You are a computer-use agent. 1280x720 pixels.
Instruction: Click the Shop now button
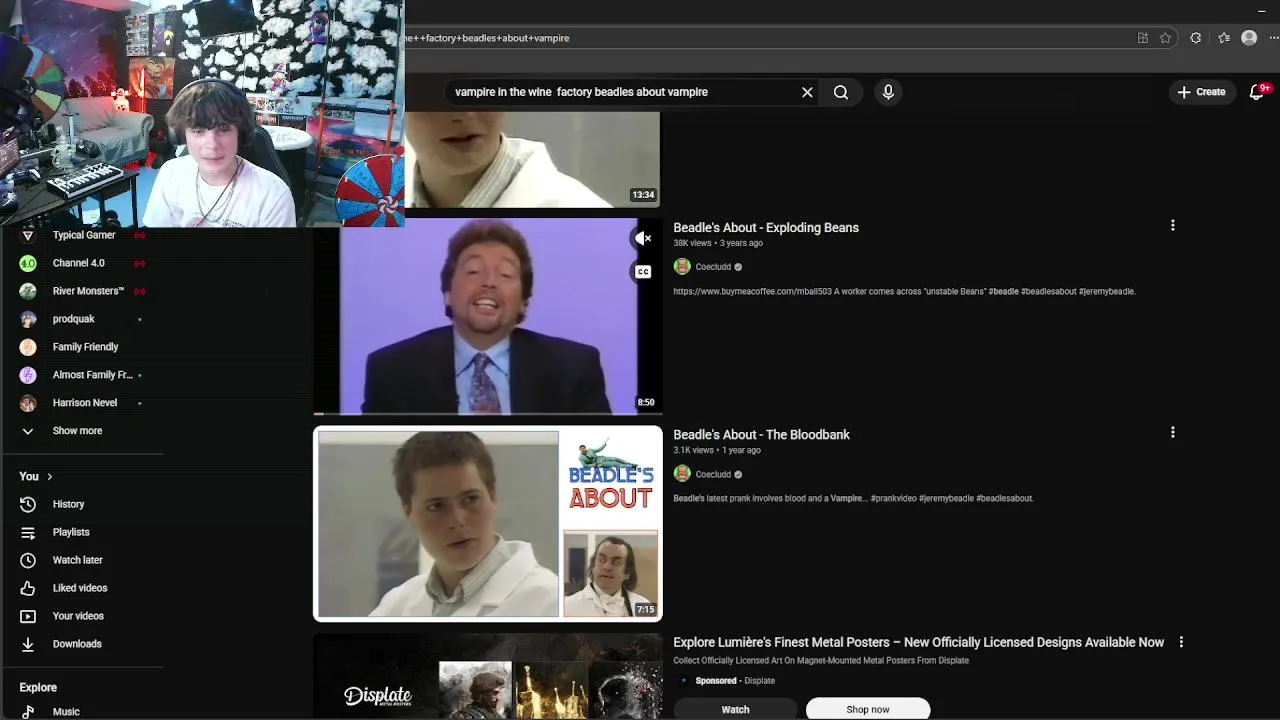point(868,709)
